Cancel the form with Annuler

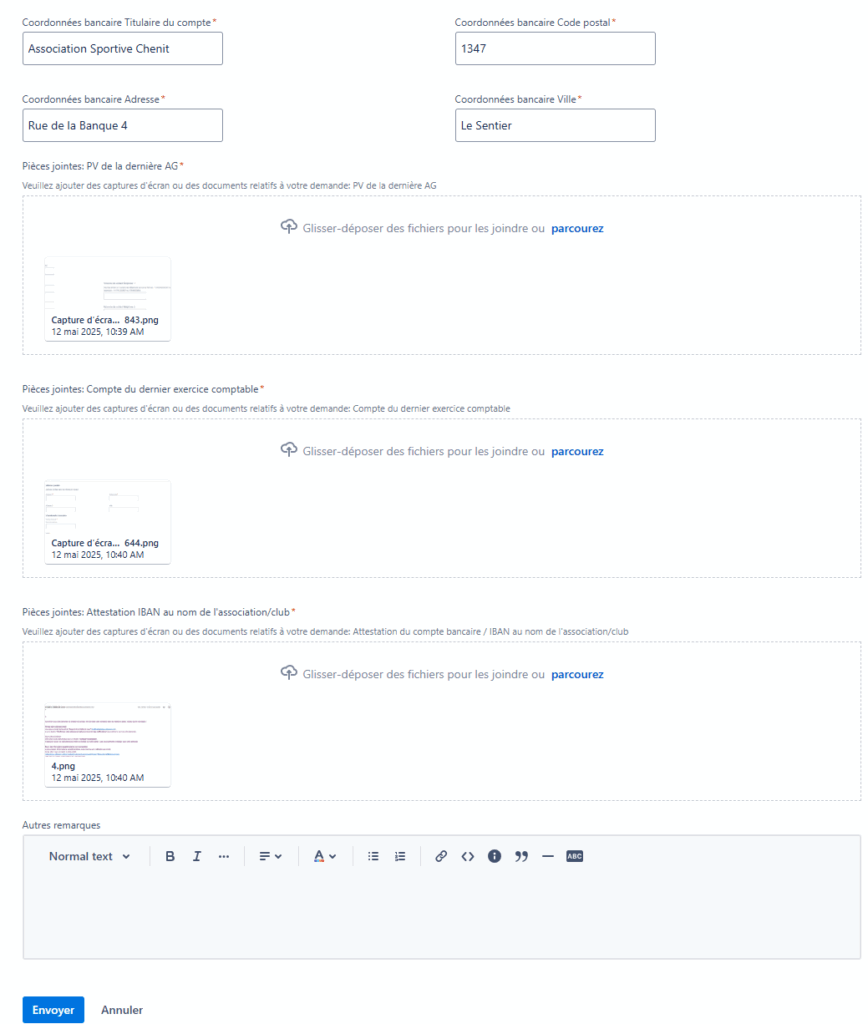122,1010
